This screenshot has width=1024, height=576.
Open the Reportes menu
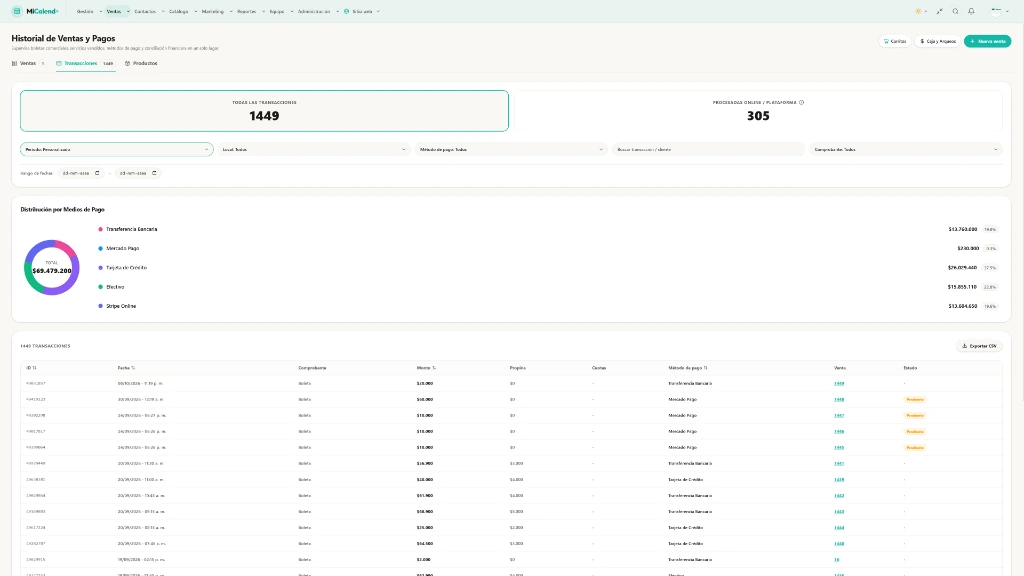point(251,11)
